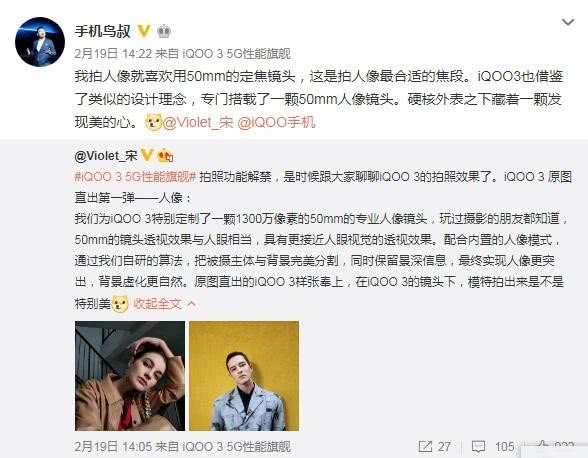588x458 pixels.
Task: Open 手机鸟叔's profile avatar
Action: click(40, 42)
